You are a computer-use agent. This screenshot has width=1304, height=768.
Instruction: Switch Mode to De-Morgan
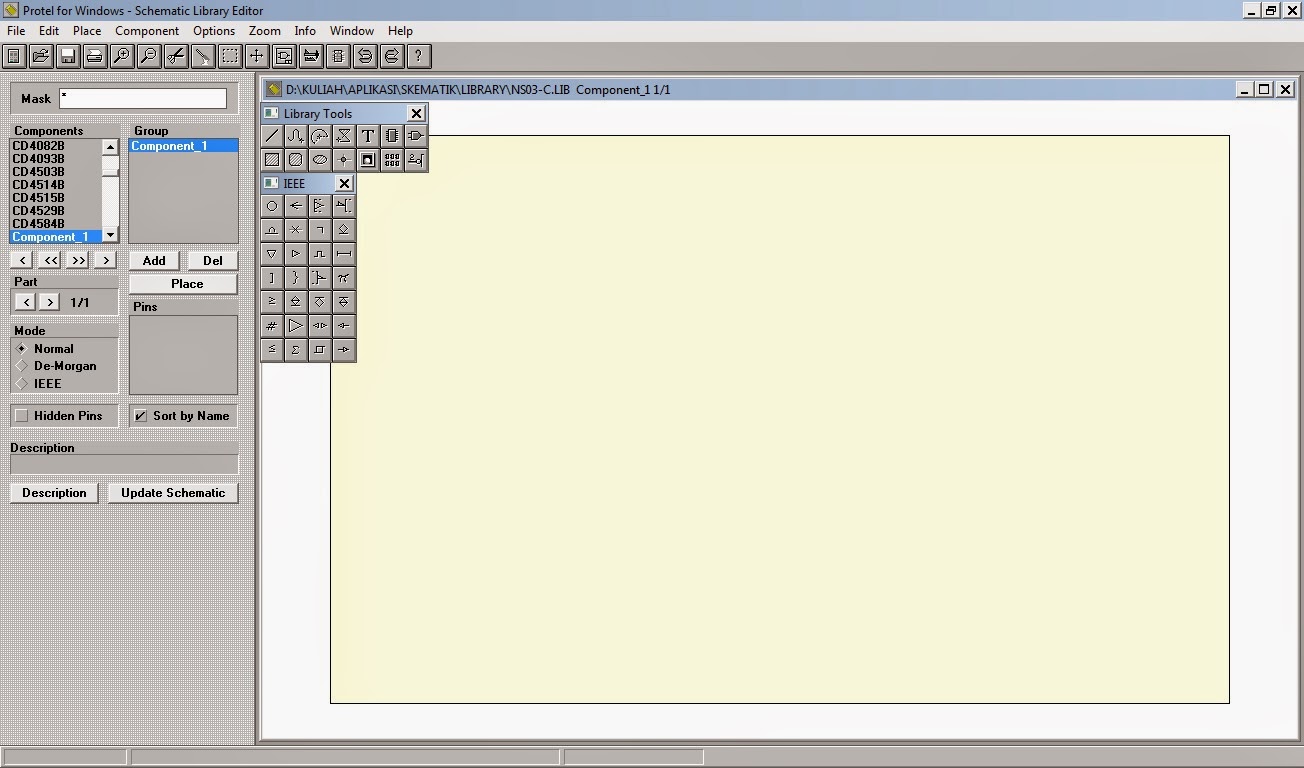[x=22, y=366]
